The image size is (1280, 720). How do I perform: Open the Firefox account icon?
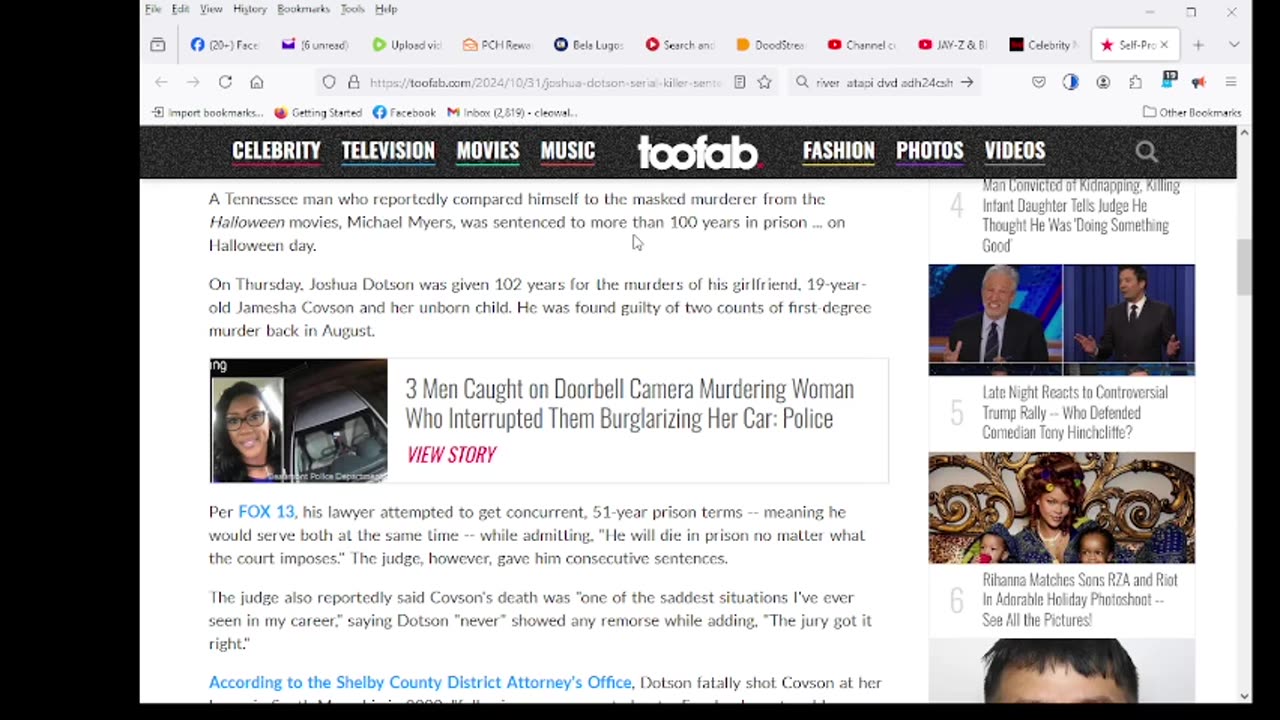1103,82
